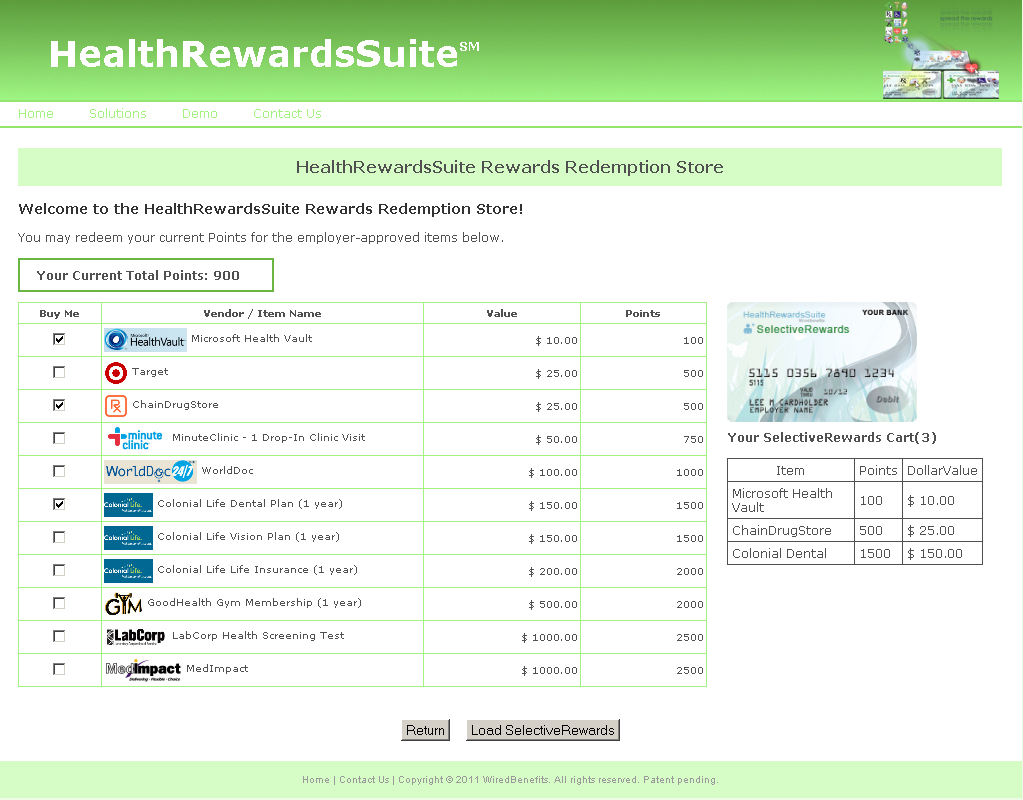
Task: Click the LabCorp logo
Action: point(136,637)
